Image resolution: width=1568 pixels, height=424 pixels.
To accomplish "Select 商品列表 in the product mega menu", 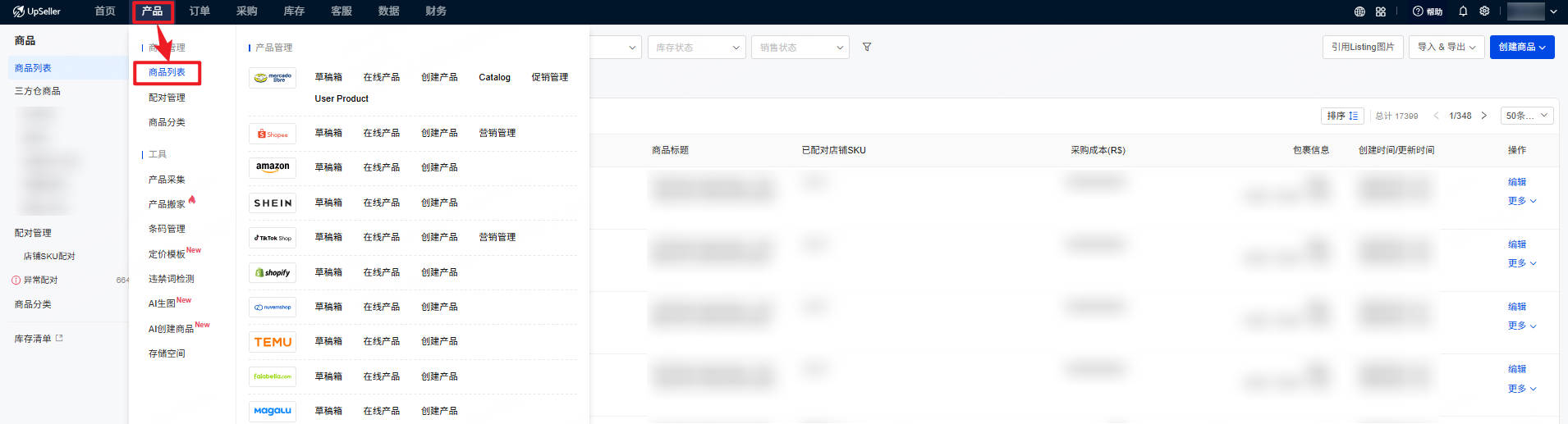I will click(167, 72).
